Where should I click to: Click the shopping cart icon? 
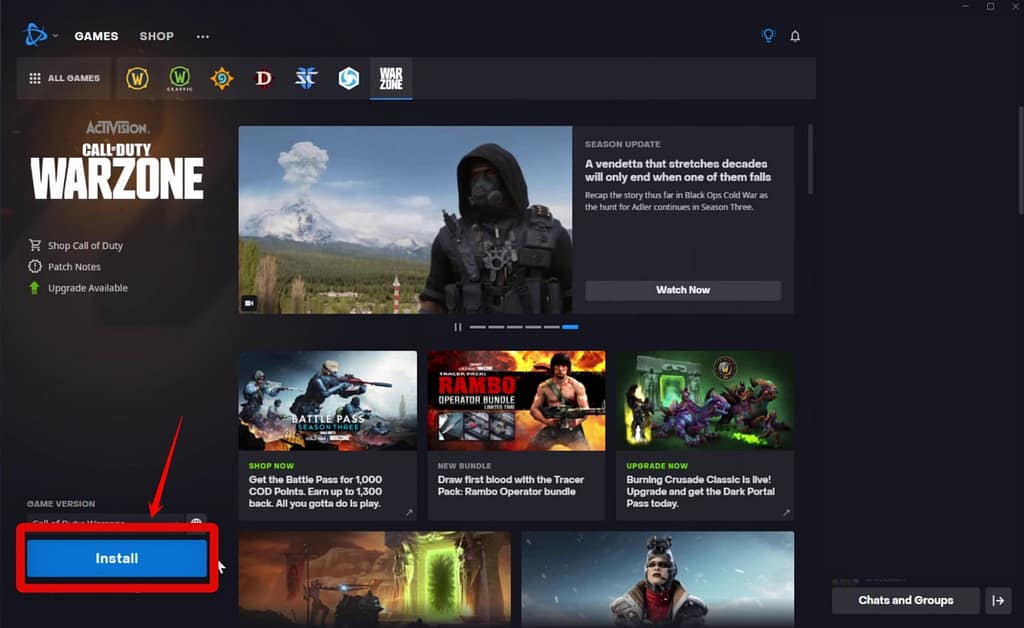pos(35,245)
